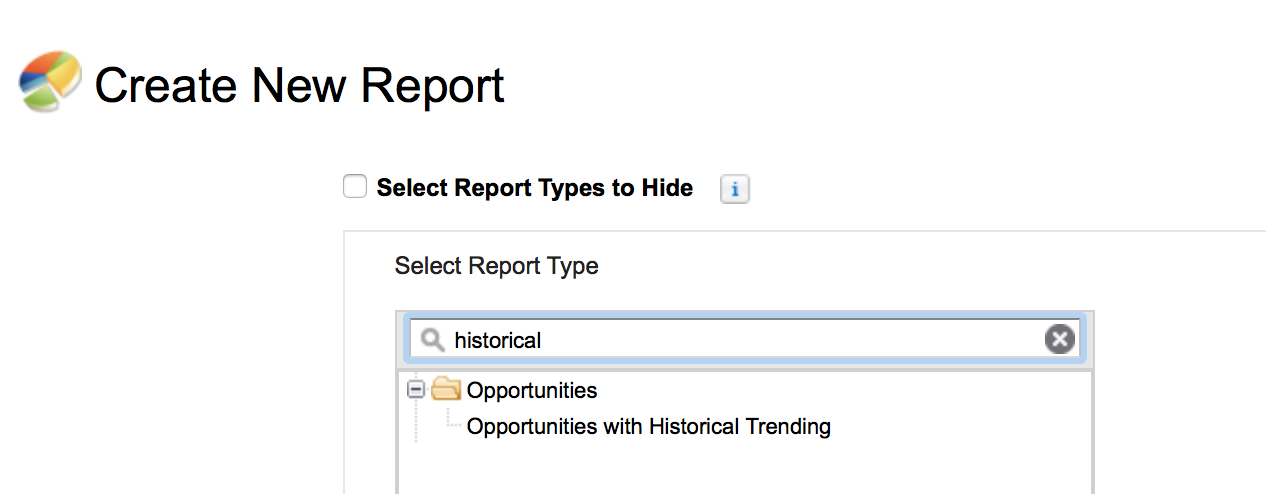Collapse the Opportunities folder with the minus icon
This screenshot has width=1266, height=494.
tap(417, 390)
